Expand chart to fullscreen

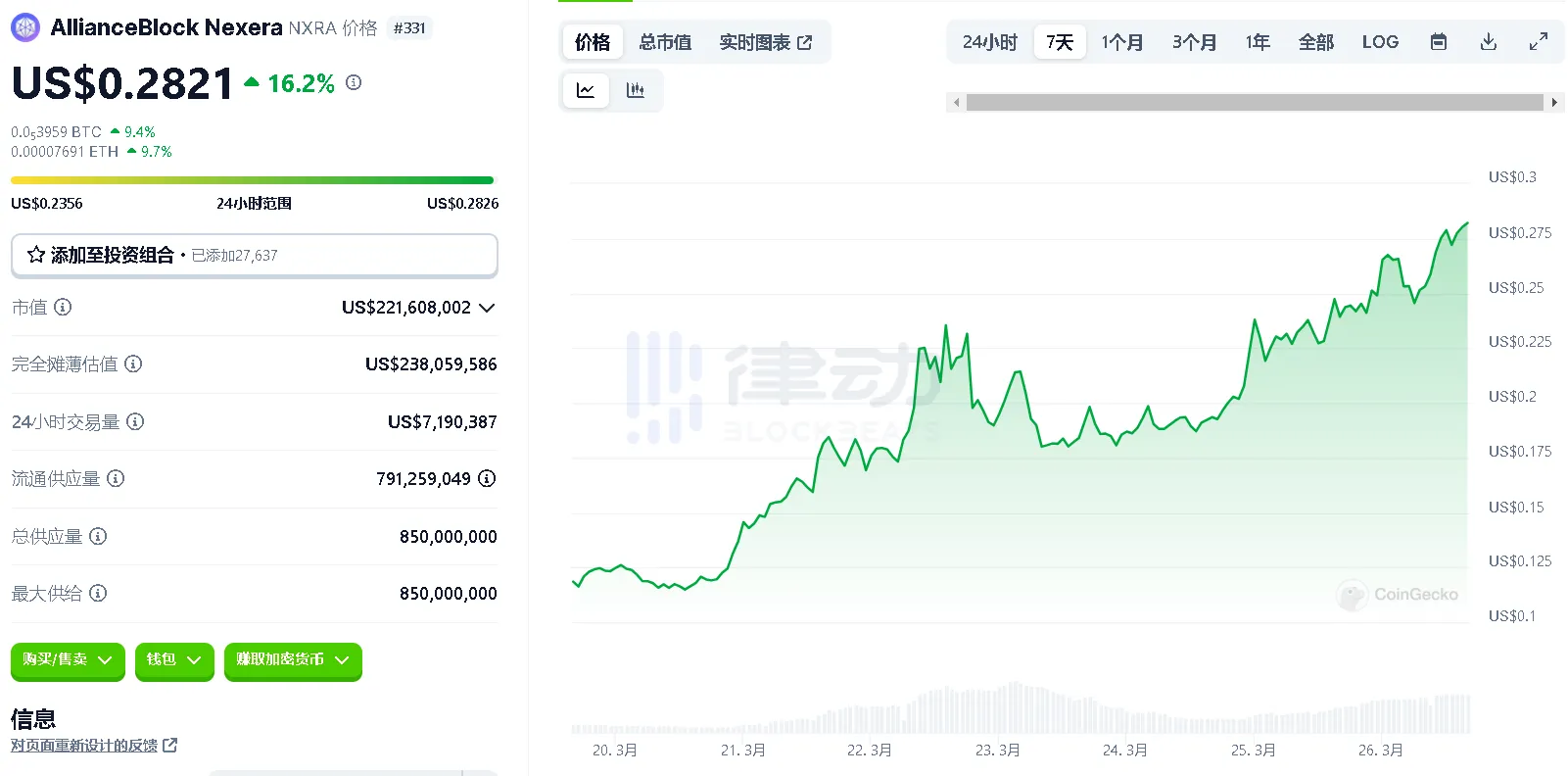point(1538,42)
